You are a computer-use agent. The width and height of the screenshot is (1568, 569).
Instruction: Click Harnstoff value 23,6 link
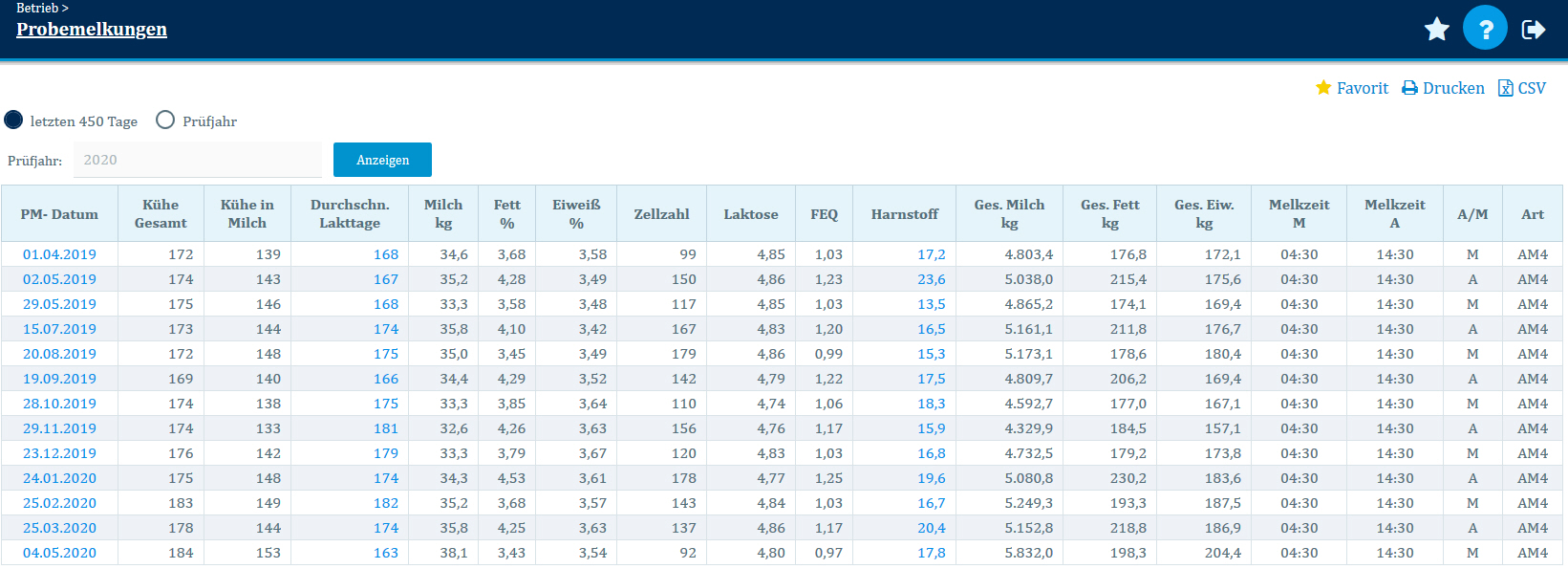(x=931, y=279)
